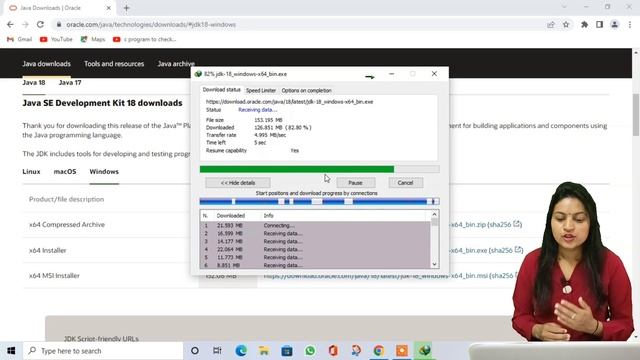The width and height of the screenshot is (640, 360).
Task: Select connection row 4 with 22.064 MB
Action: [315, 249]
